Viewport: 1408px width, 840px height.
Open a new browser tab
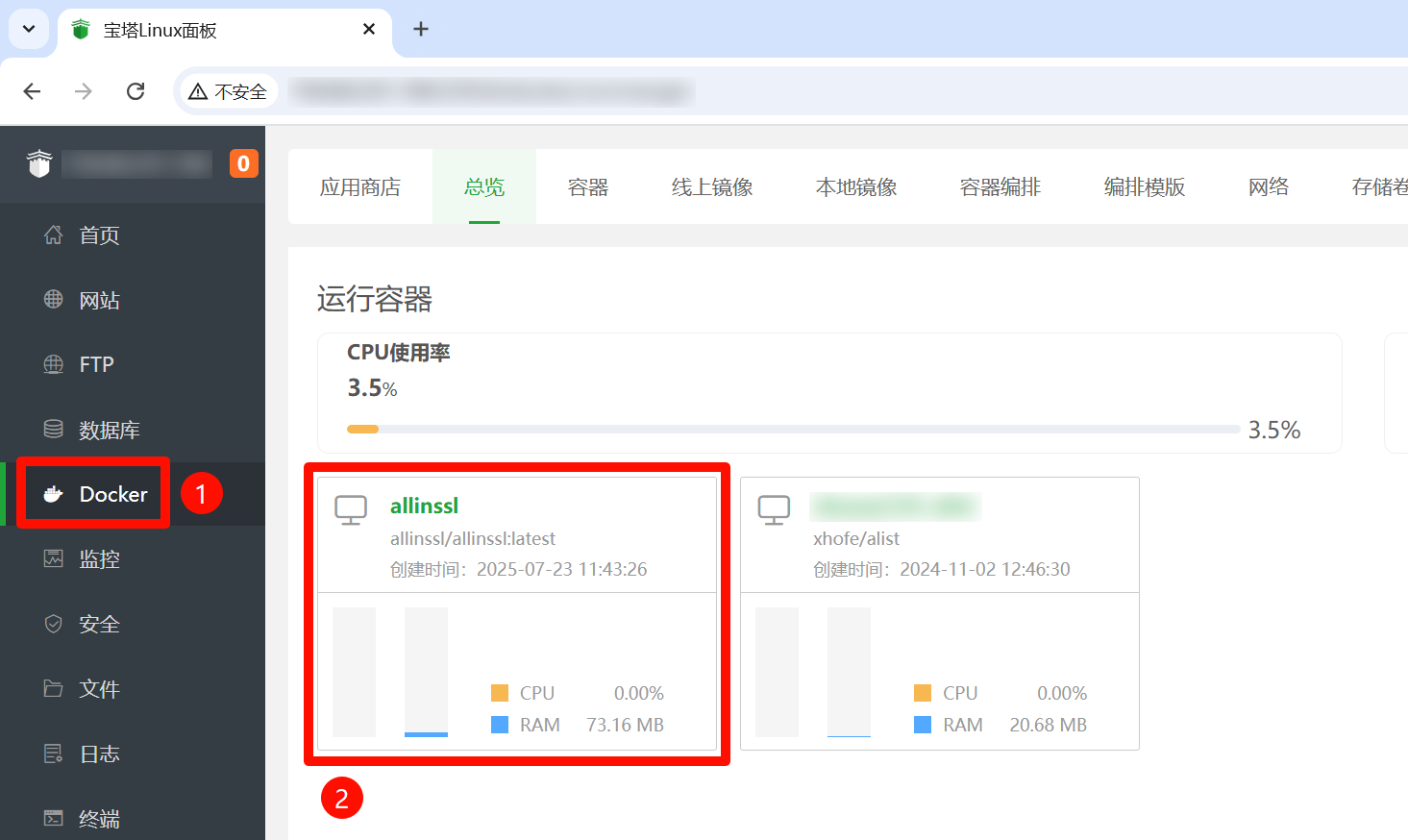(x=420, y=29)
